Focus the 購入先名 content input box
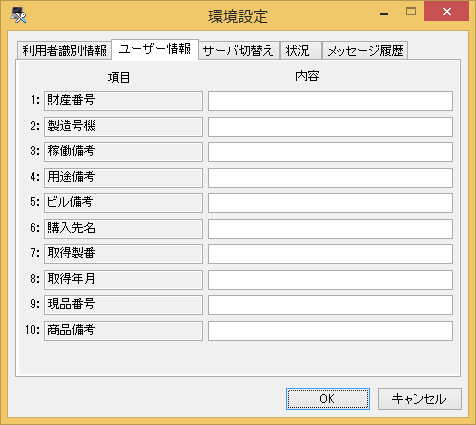The width and height of the screenshot is (476, 425). point(330,229)
